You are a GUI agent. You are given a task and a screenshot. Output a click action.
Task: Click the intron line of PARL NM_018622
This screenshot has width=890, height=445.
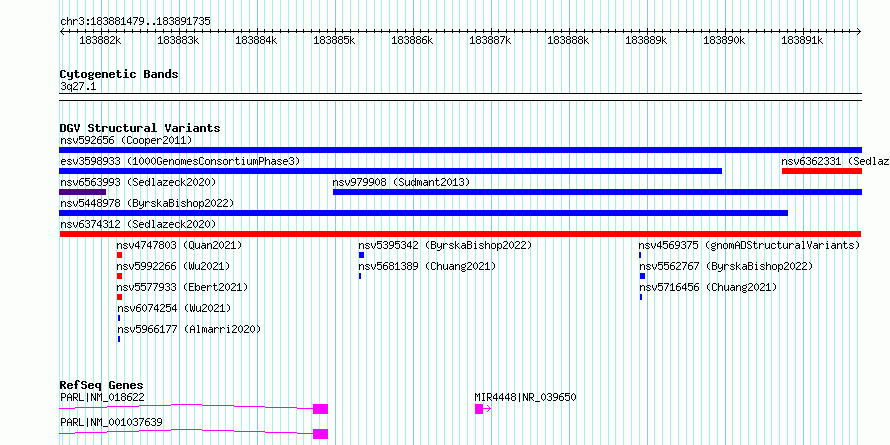pos(186,406)
